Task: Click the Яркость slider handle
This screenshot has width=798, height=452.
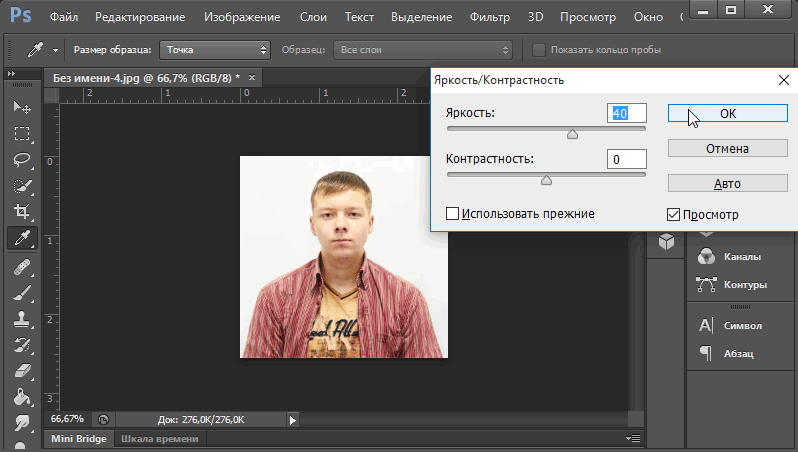Action: (x=573, y=134)
